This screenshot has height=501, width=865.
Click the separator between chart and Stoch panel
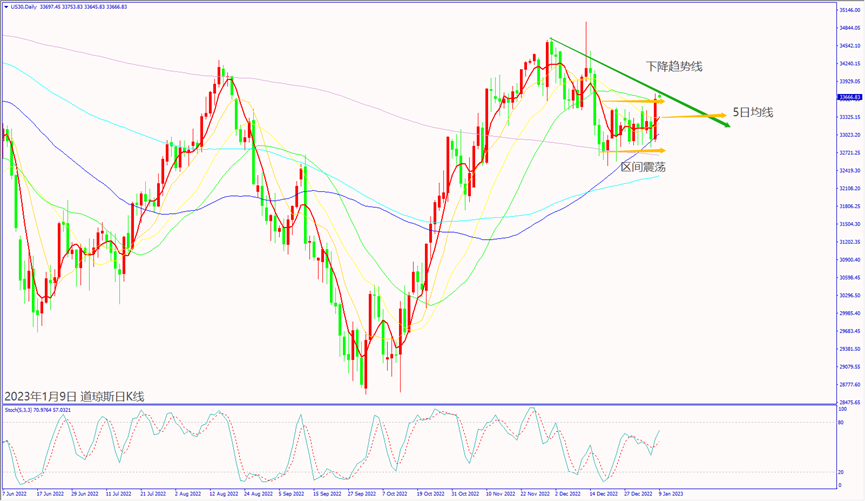(418, 404)
